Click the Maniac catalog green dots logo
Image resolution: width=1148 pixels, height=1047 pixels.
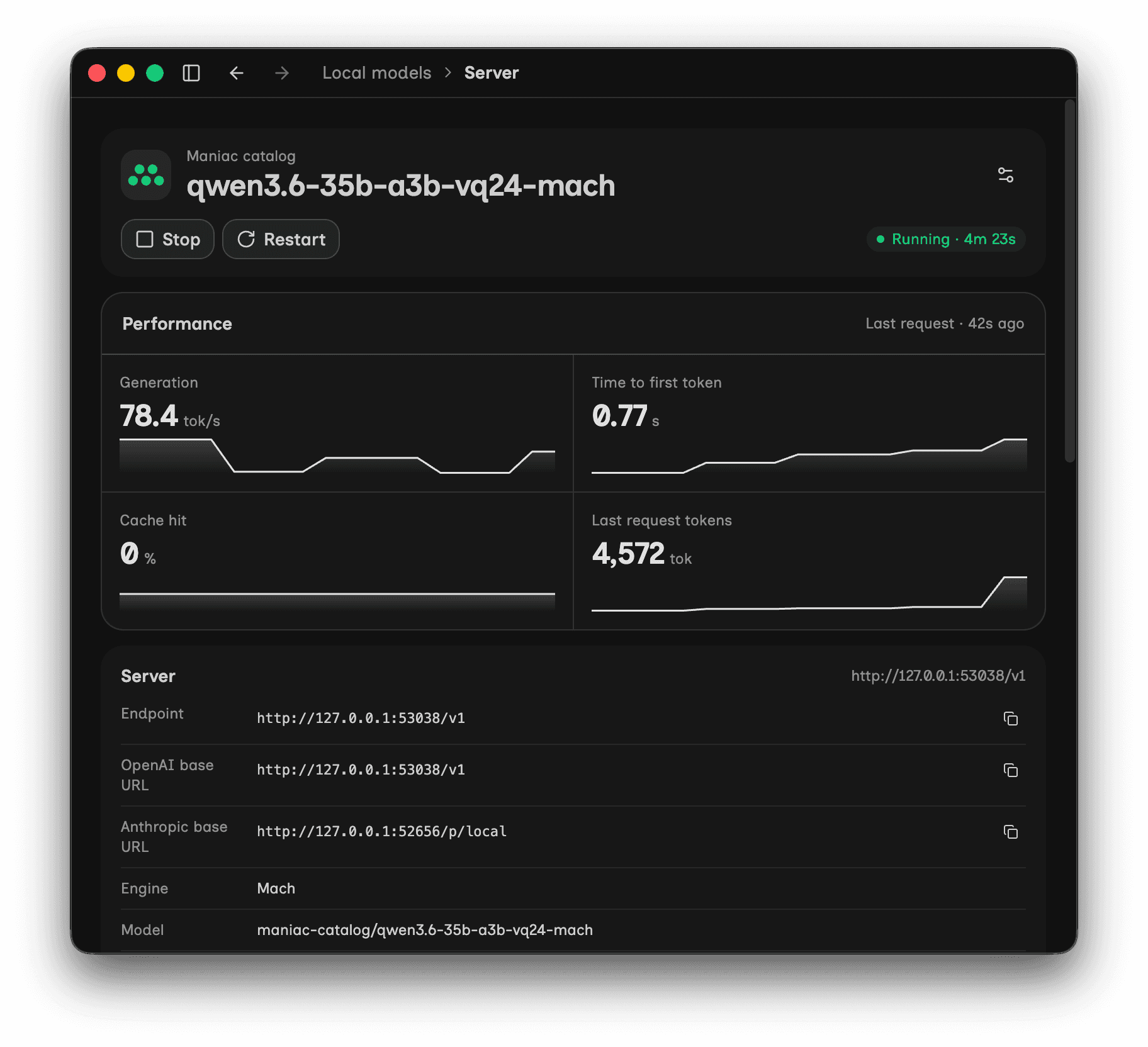[146, 175]
